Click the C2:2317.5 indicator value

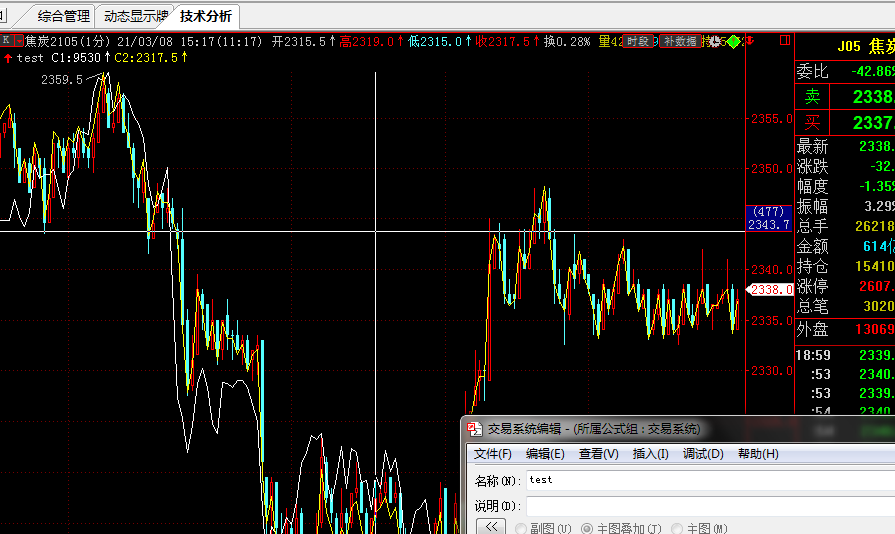147,58
